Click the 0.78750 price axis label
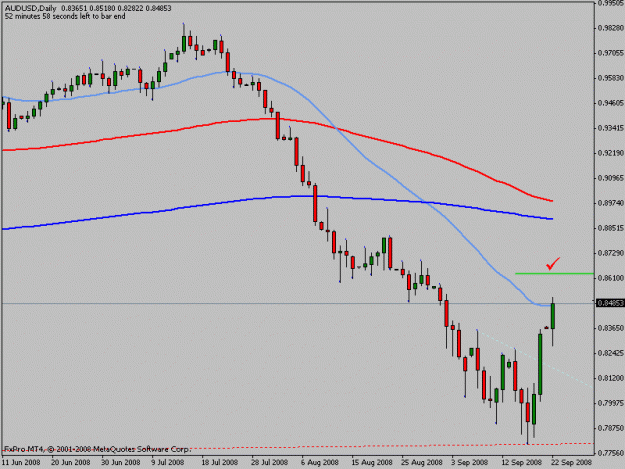Viewport: 625px width, 469px height. pos(610,428)
